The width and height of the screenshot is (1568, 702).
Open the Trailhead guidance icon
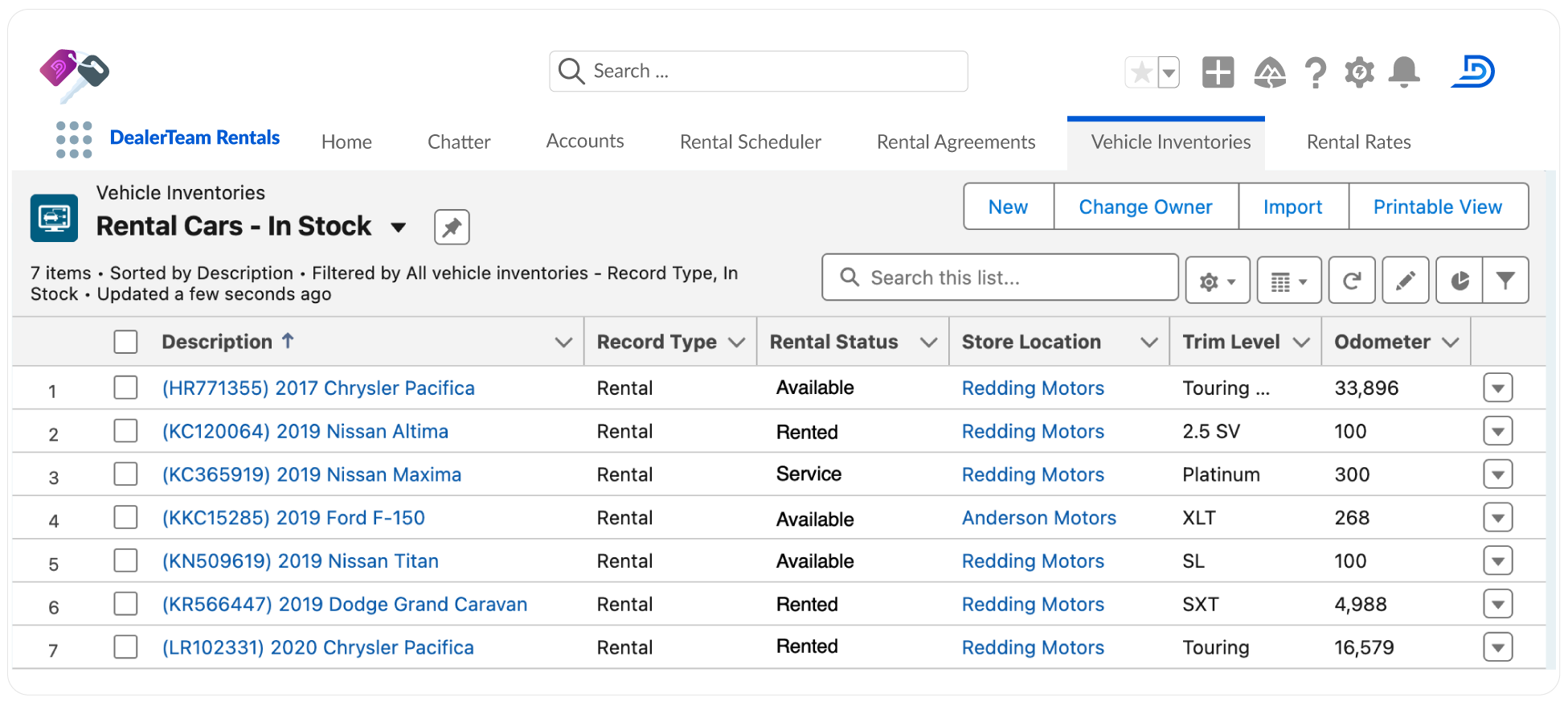click(x=1270, y=72)
